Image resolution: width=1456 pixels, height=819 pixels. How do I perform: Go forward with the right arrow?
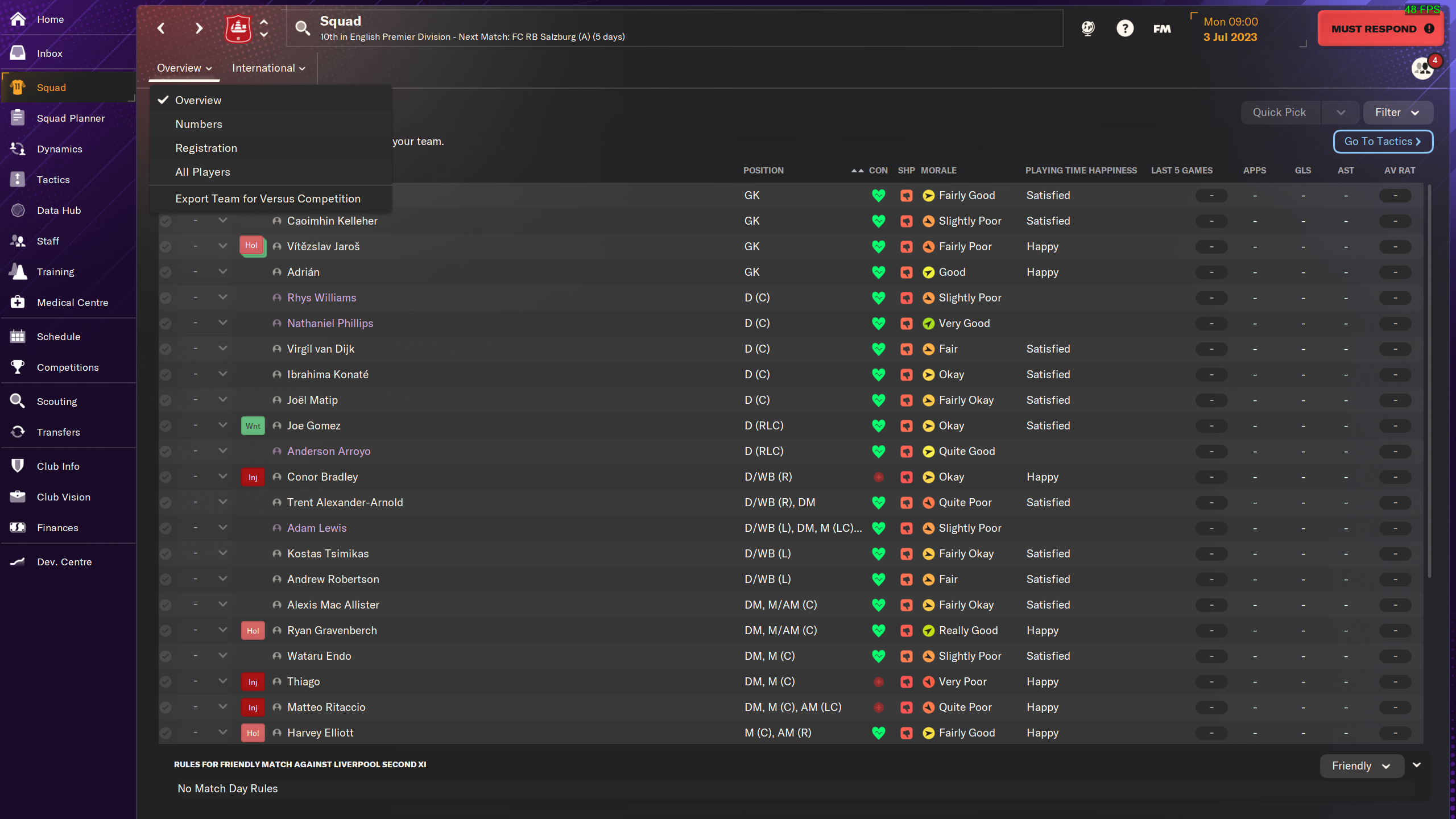coord(198,28)
